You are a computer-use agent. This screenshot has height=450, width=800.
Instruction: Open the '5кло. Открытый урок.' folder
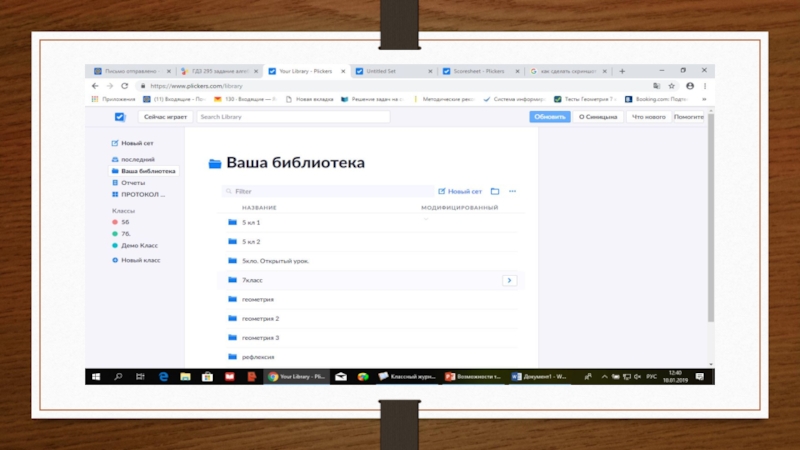[371, 261]
